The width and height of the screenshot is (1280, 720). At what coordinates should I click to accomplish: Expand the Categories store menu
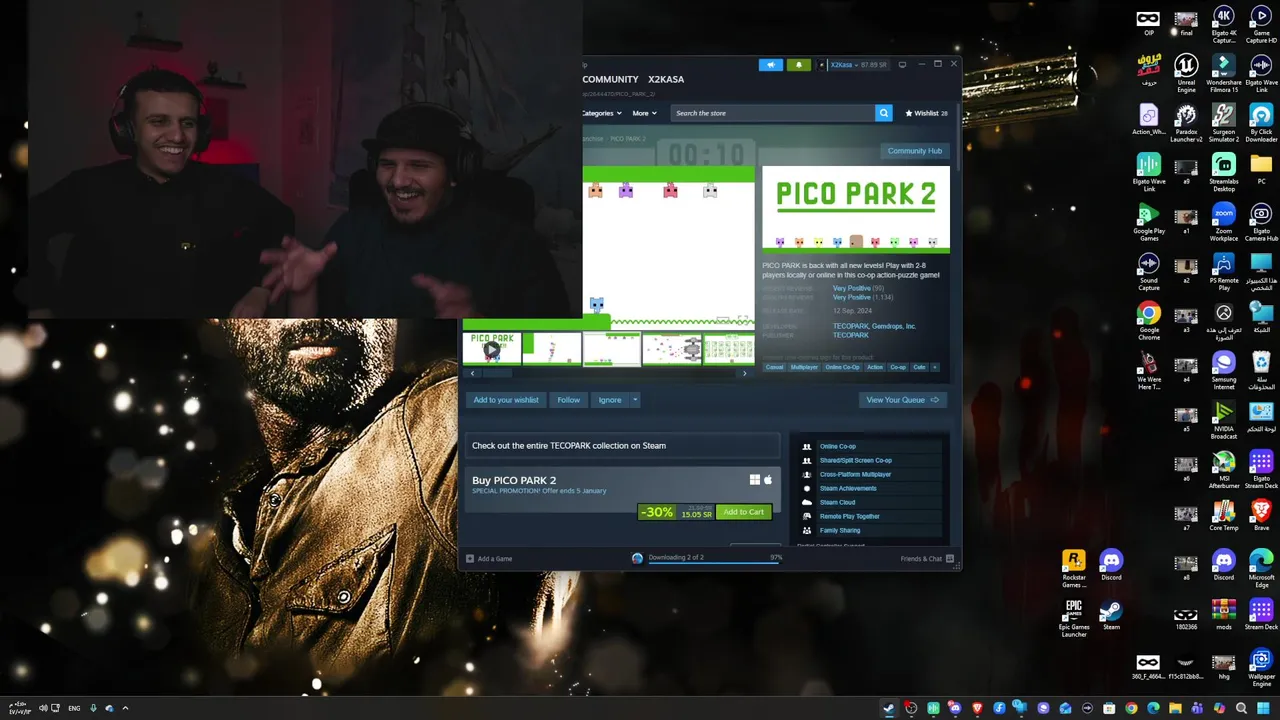point(602,113)
